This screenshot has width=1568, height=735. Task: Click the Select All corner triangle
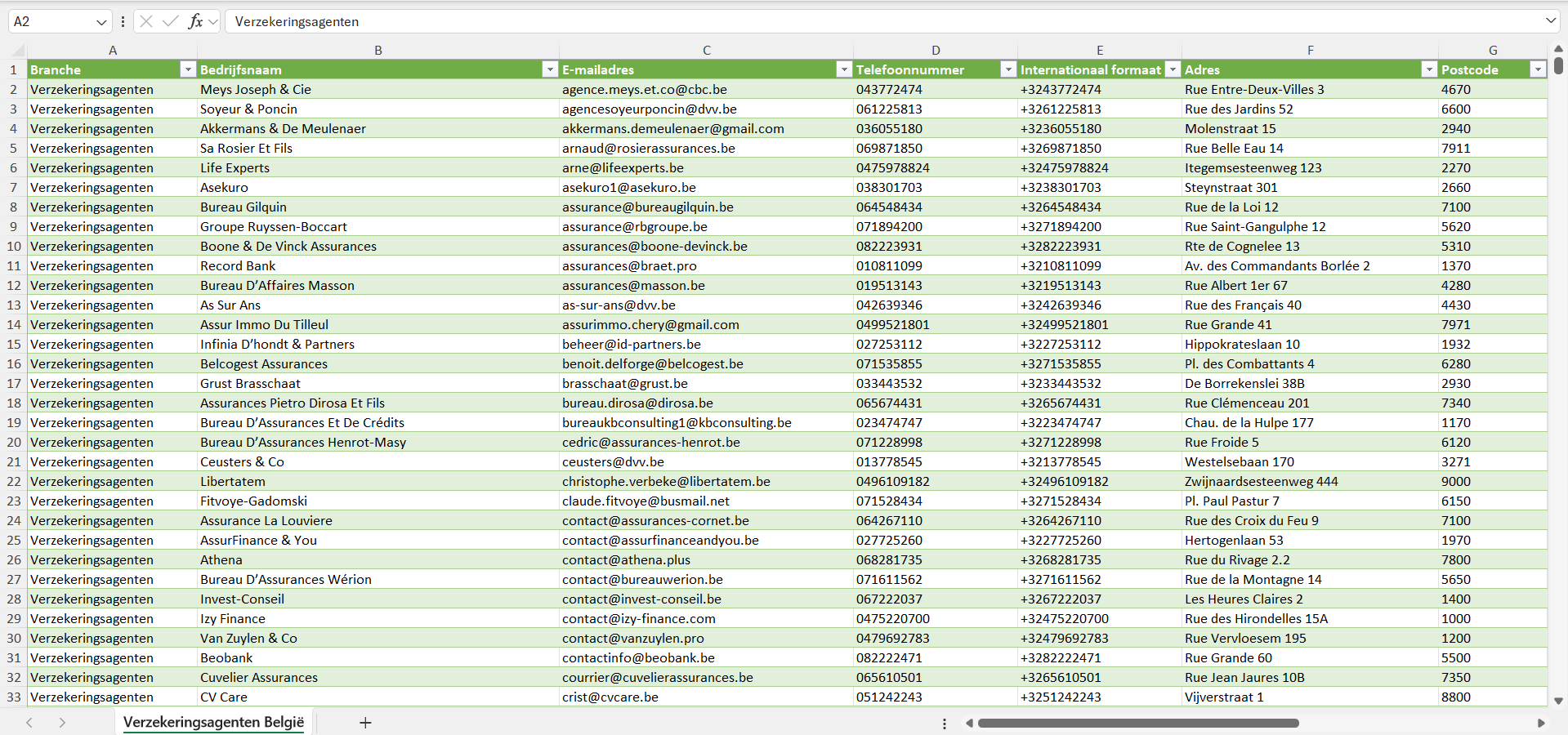pos(18,51)
